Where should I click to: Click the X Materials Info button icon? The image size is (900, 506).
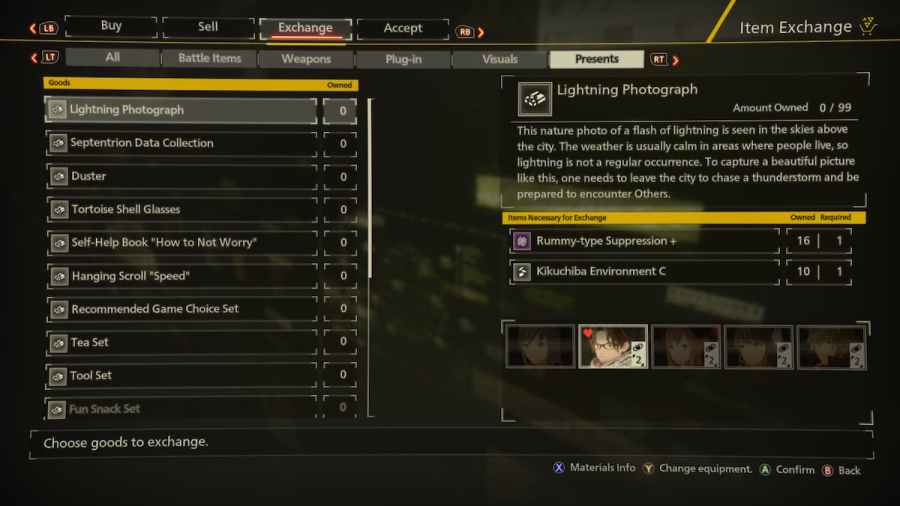pyautogui.click(x=558, y=468)
